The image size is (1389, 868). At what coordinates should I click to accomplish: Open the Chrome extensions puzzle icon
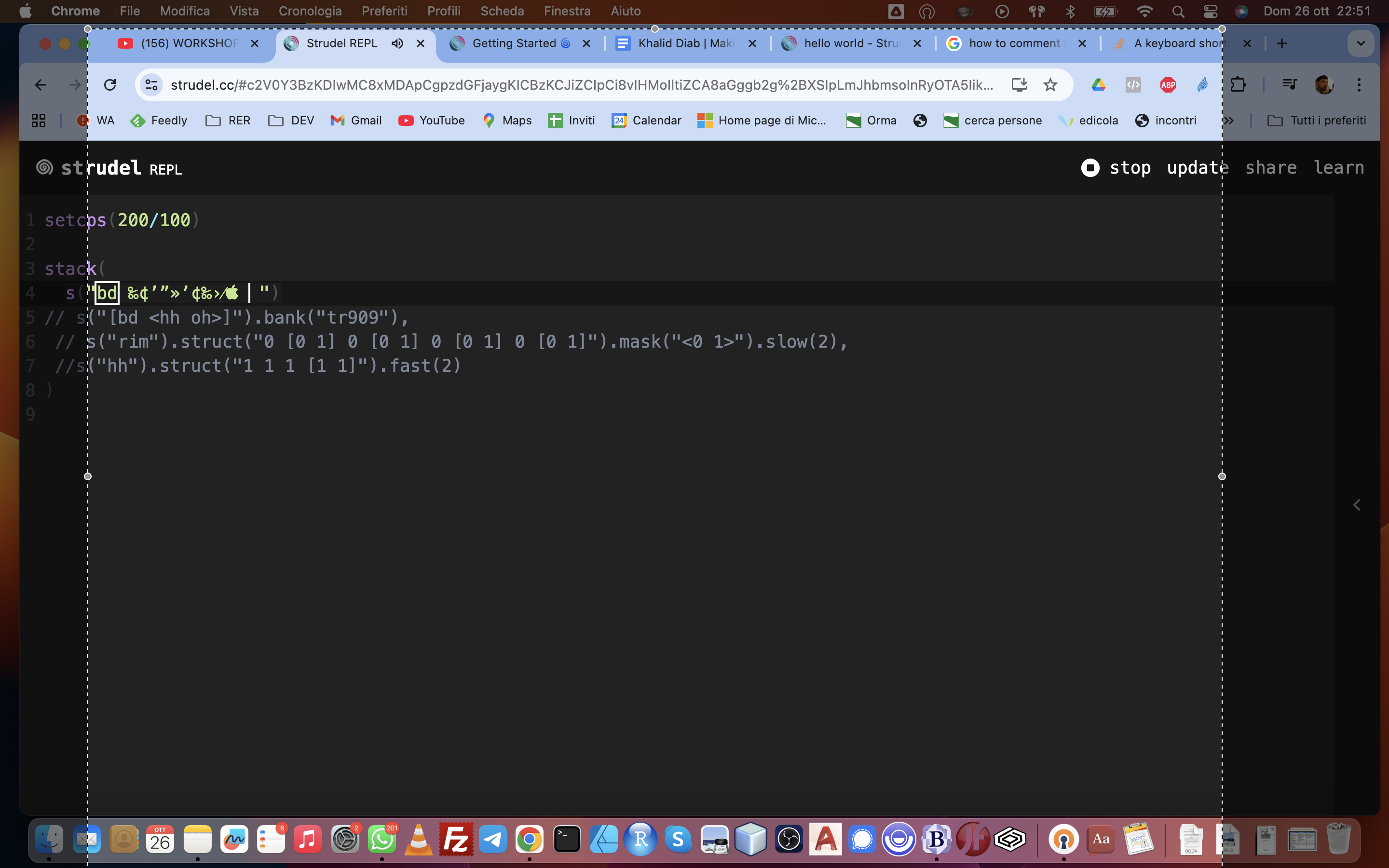point(1238,85)
